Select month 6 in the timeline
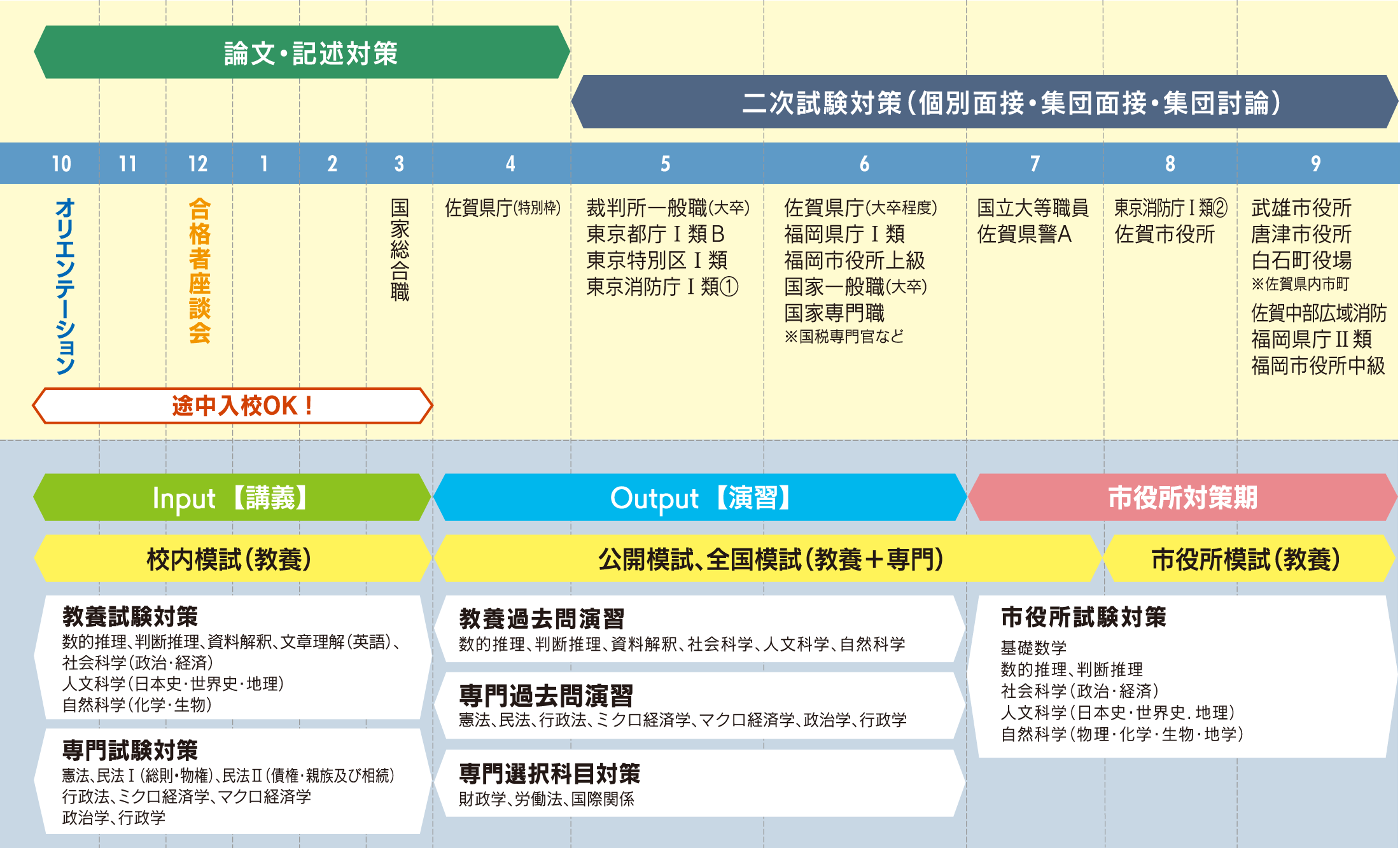This screenshot has width=1400, height=848. pos(864,163)
